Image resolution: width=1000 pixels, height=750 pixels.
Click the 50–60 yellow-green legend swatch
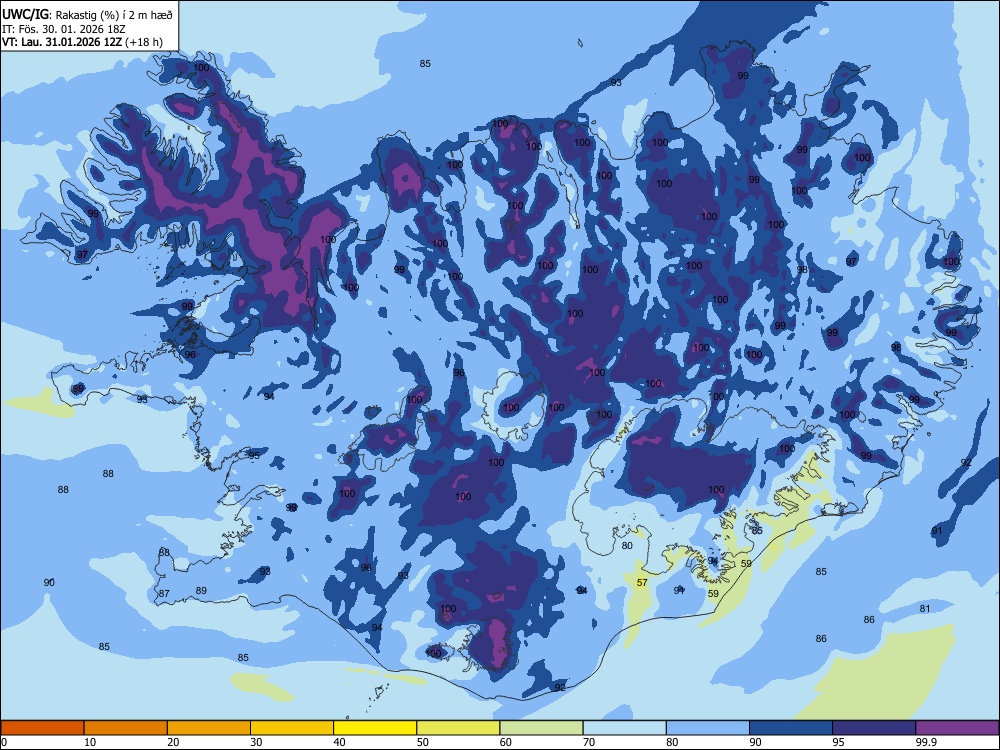point(459,728)
